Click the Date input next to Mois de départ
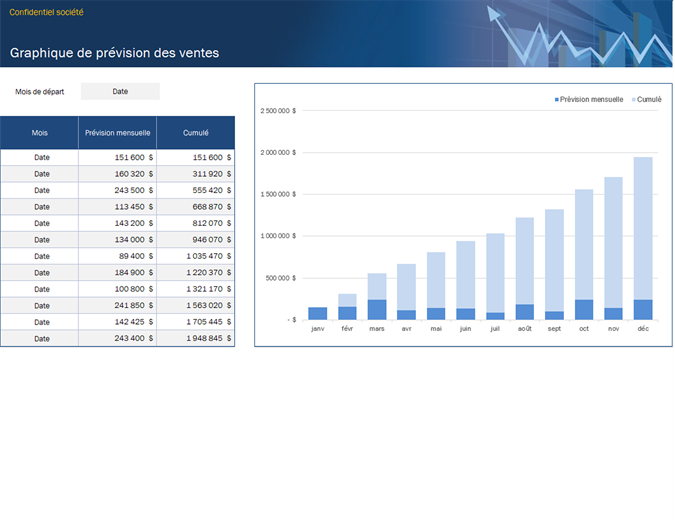 pyautogui.click(x=120, y=91)
